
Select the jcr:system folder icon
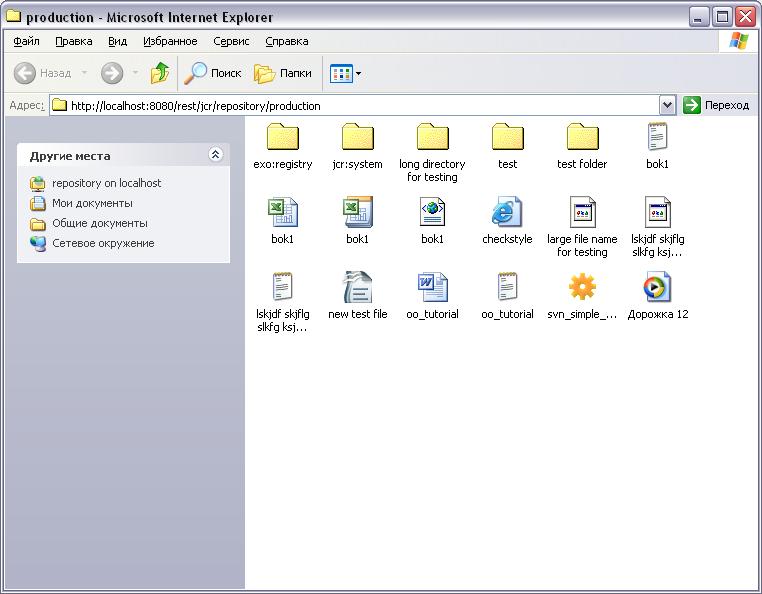[357, 137]
